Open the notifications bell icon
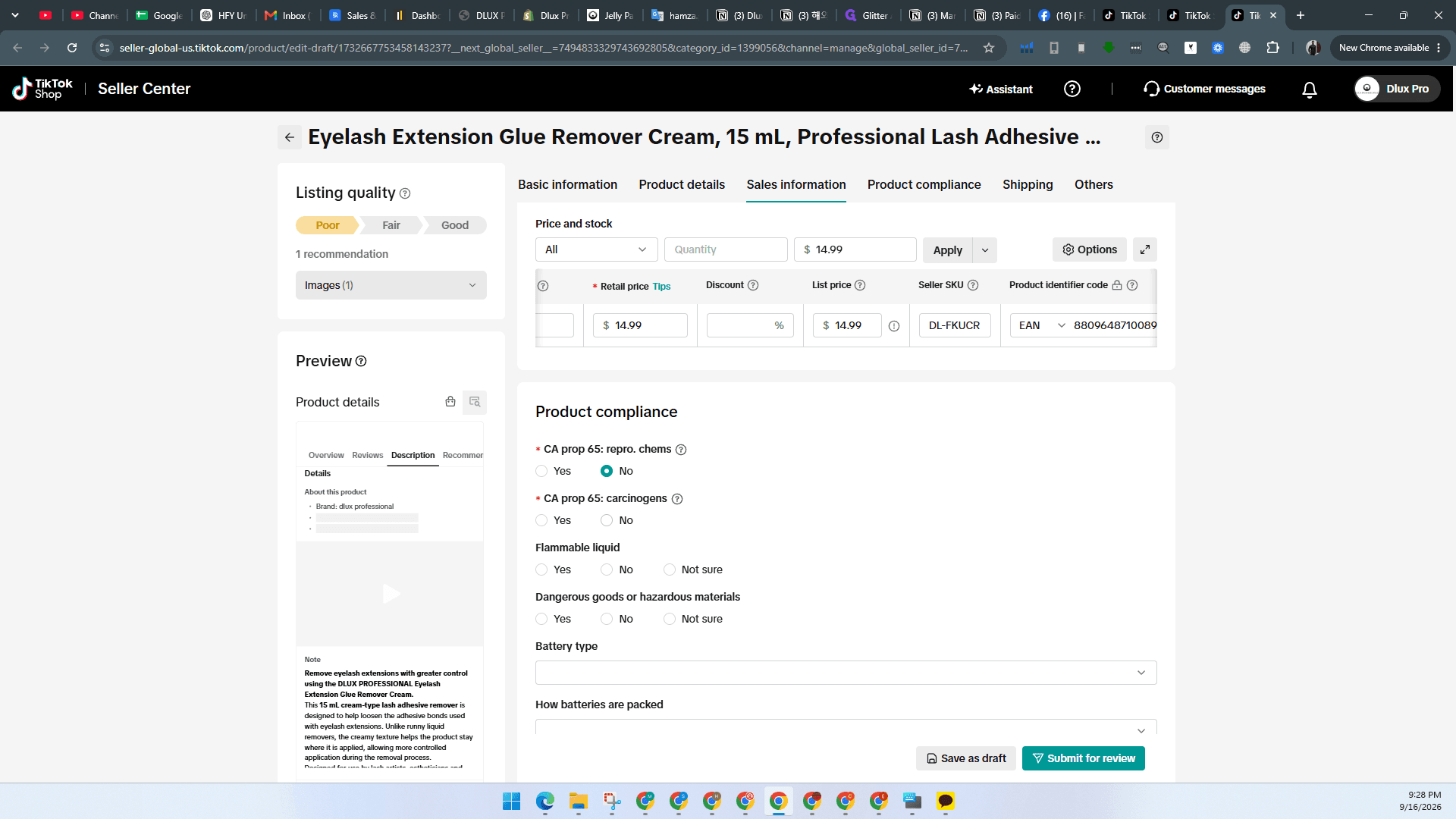Viewport: 1456px width, 819px height. (1309, 89)
